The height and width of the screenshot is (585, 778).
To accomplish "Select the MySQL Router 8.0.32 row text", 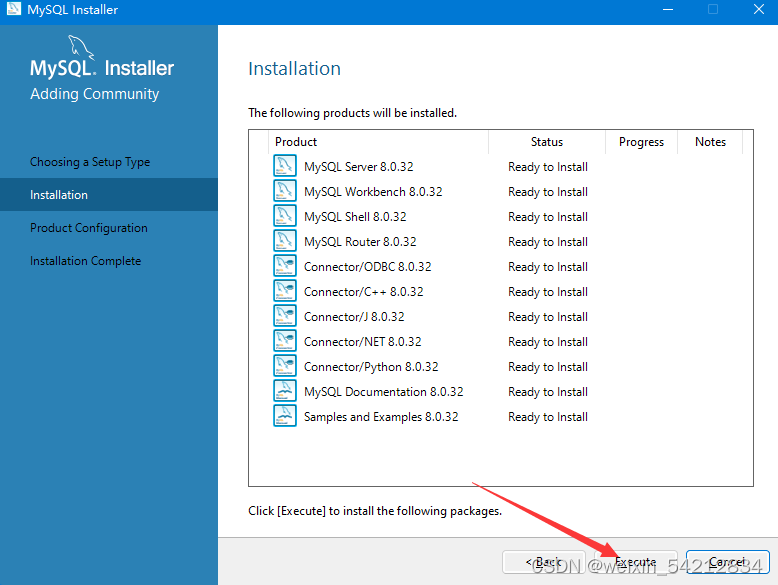I will click(360, 242).
